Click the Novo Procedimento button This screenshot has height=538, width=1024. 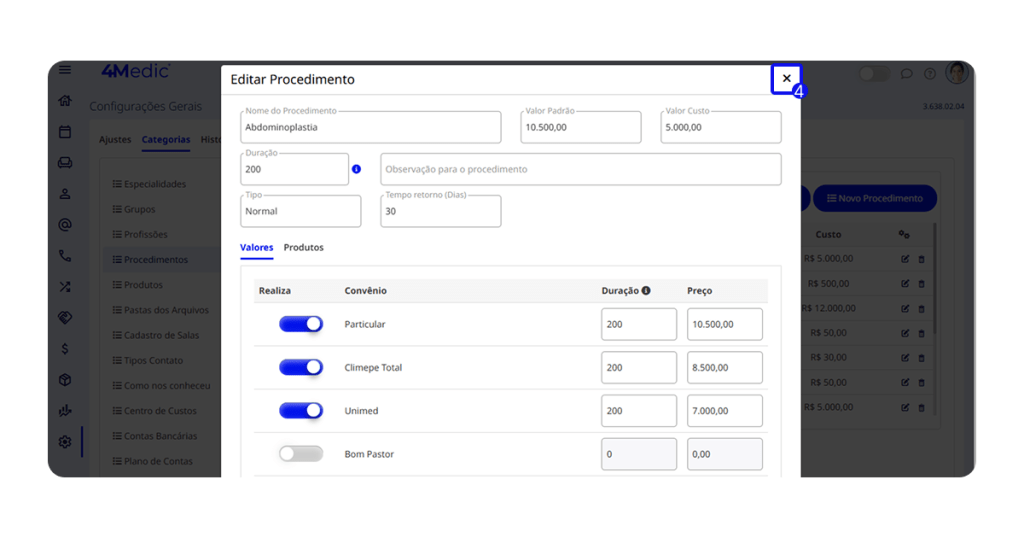(874, 198)
